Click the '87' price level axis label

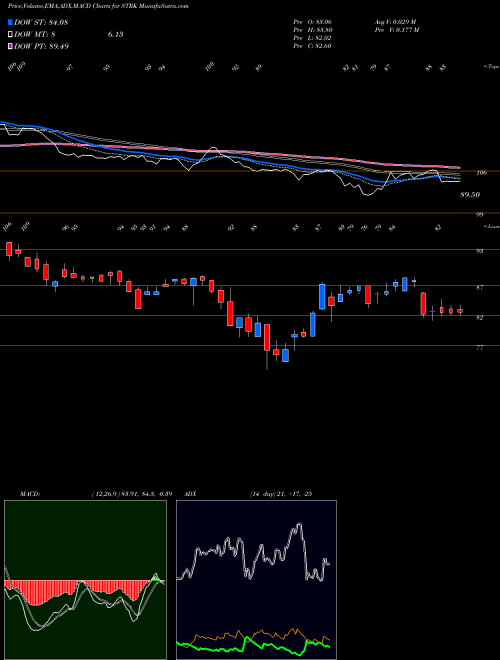[x=479, y=287]
